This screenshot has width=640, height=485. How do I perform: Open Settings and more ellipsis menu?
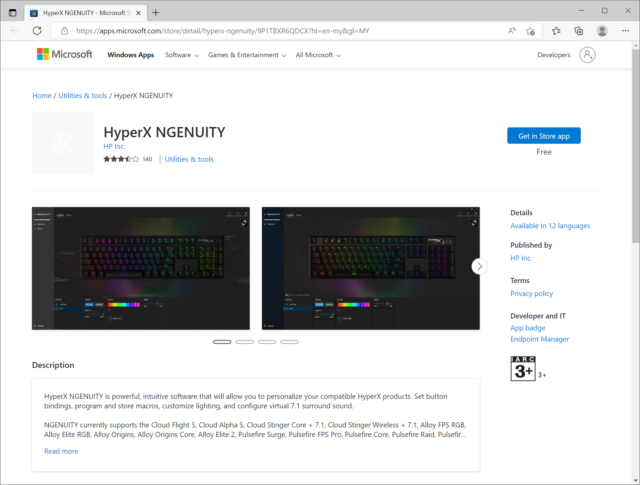625,31
